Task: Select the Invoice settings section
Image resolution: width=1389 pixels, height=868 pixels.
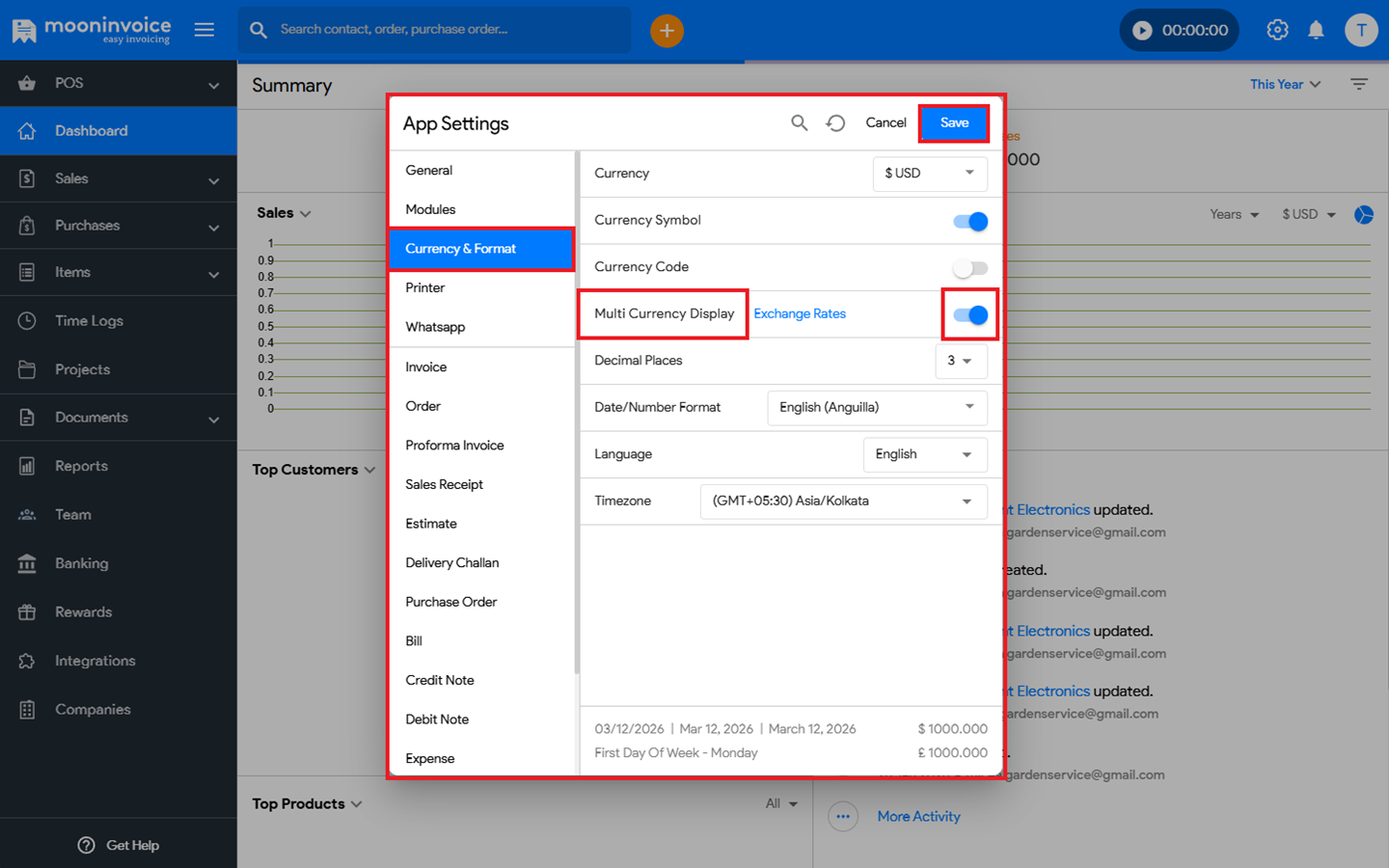Action: click(426, 367)
